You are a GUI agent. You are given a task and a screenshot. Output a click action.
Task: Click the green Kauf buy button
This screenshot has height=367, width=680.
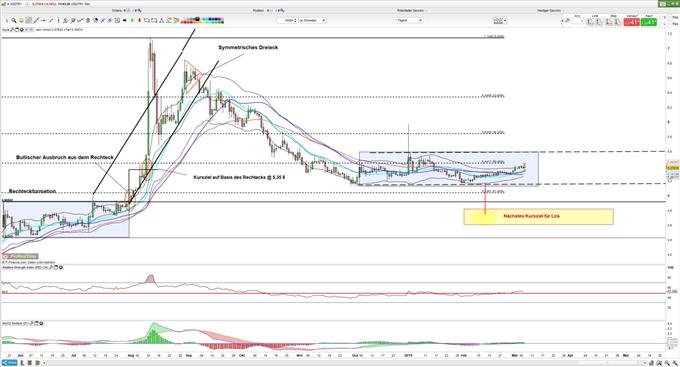[x=649, y=22]
